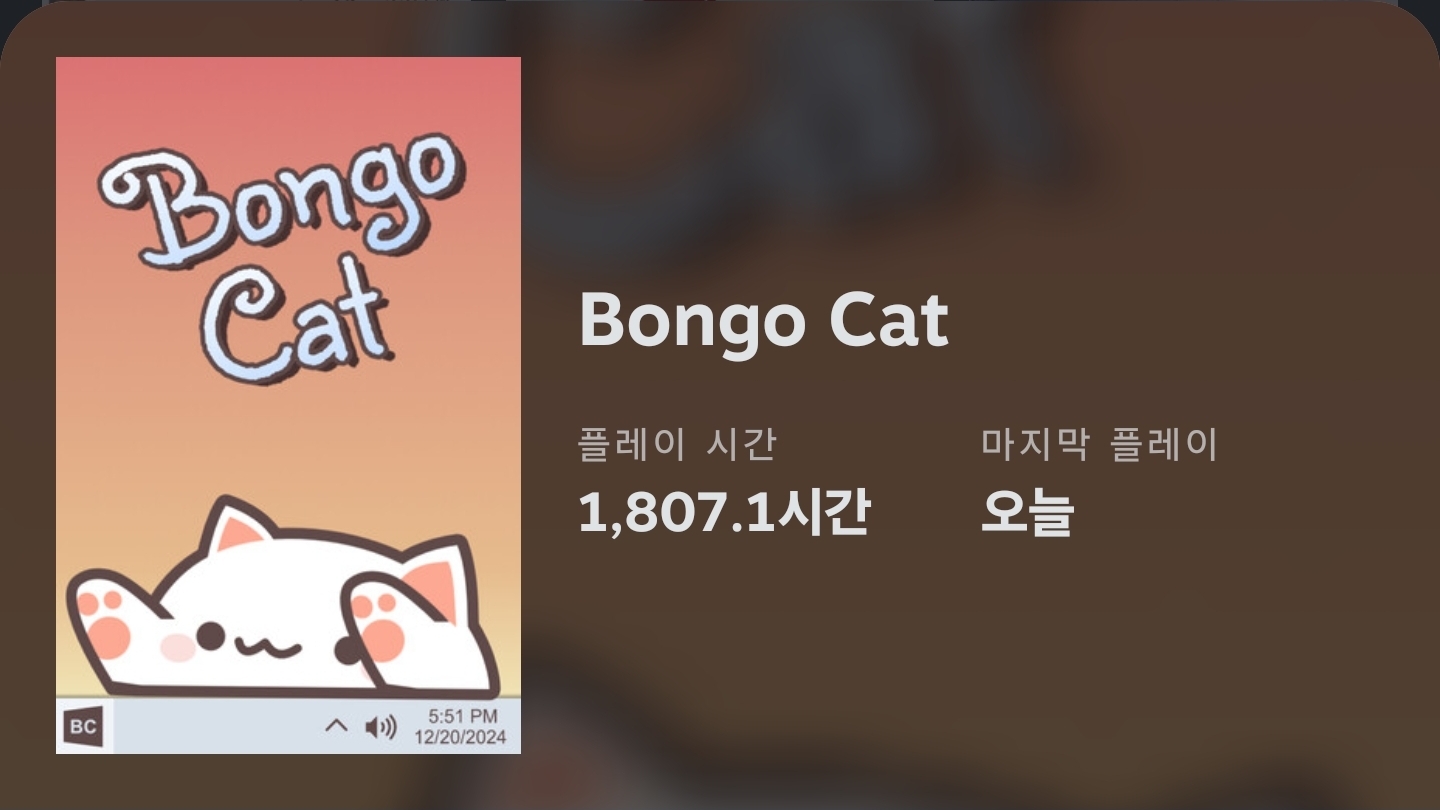
Task: Click the 12/20/2024 date text
Action: (461, 738)
